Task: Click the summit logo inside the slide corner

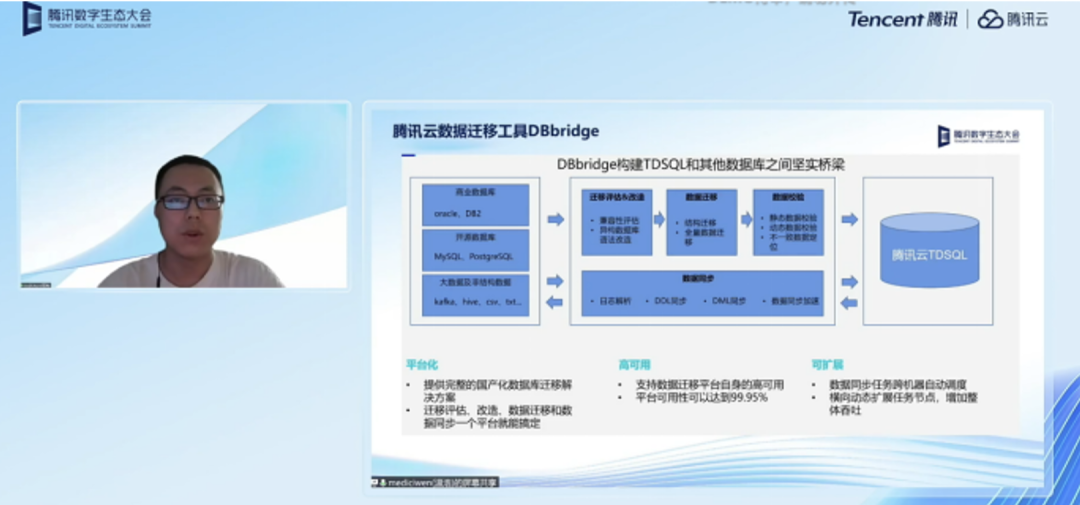Action: click(978, 136)
